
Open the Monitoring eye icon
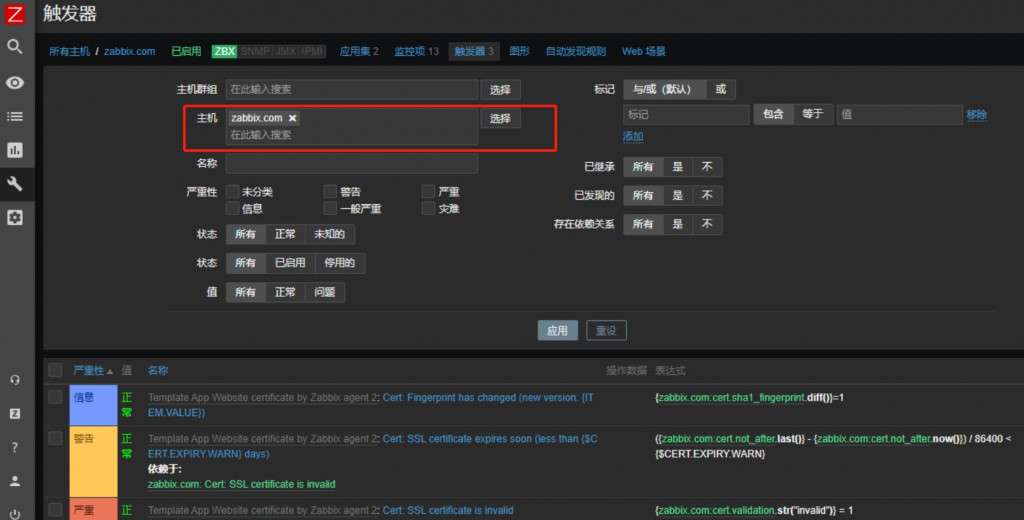(14, 83)
